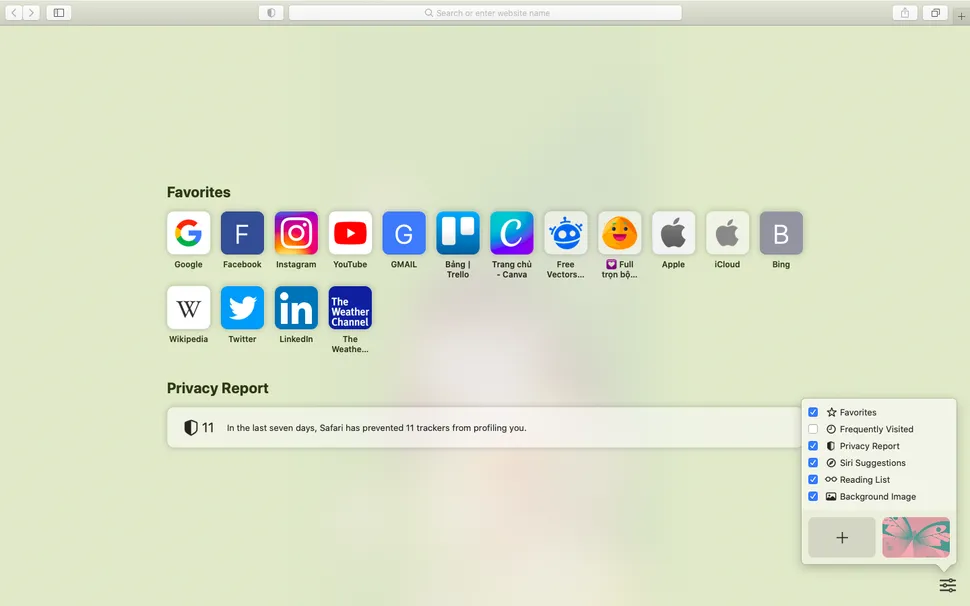Click the Privacy Report shield in toolbar
Screen dimensions: 970x606
pos(271,13)
